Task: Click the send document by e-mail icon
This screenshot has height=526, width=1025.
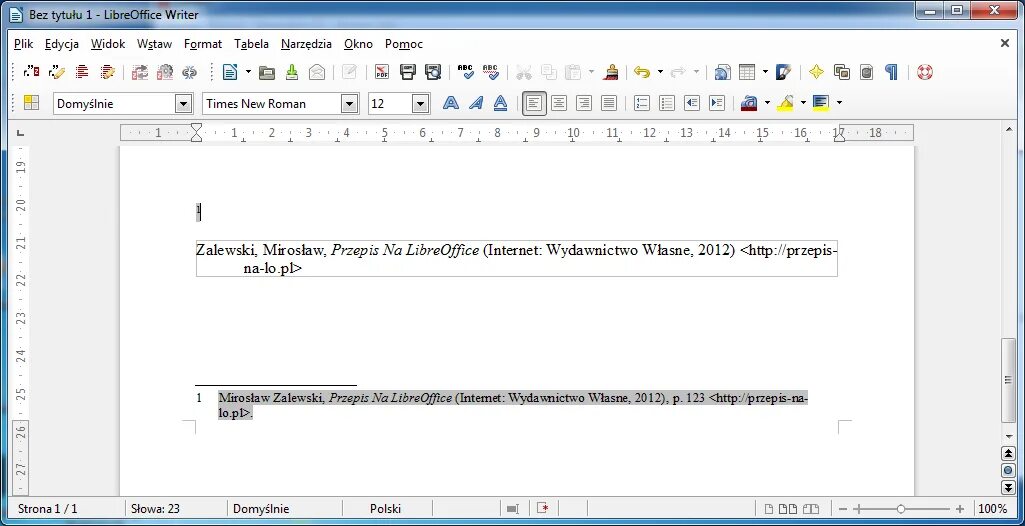Action: pyautogui.click(x=317, y=72)
